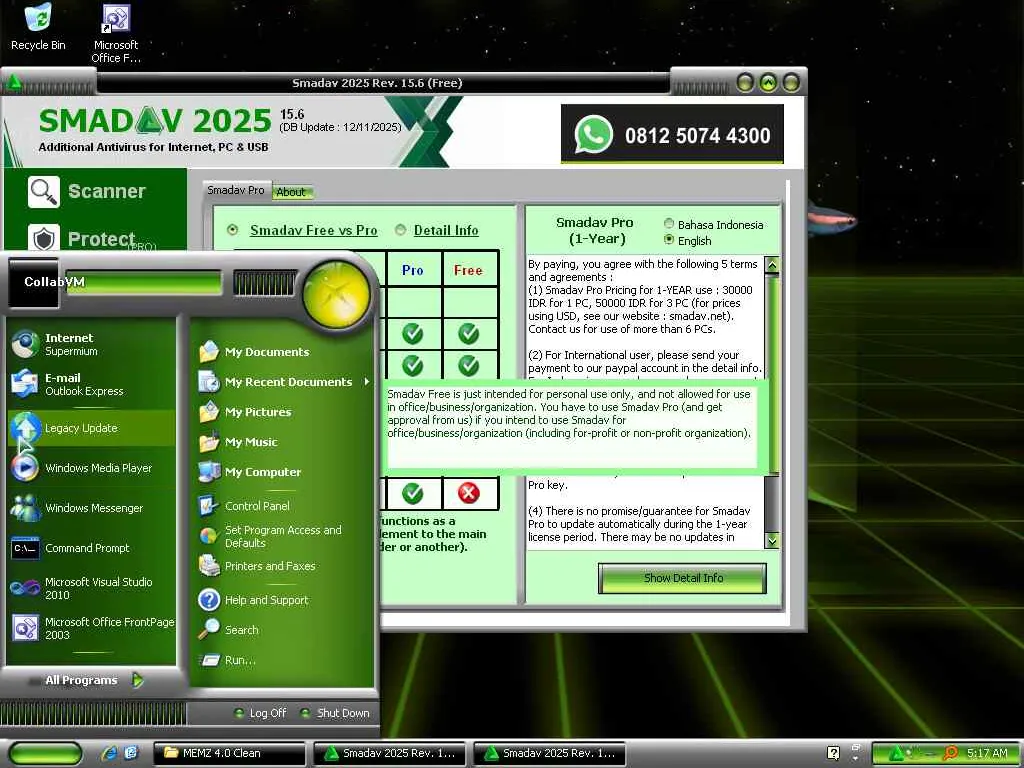Switch to first Smadav 2025 taskbar window
Viewport: 1024px width, 768px height.
click(389, 753)
